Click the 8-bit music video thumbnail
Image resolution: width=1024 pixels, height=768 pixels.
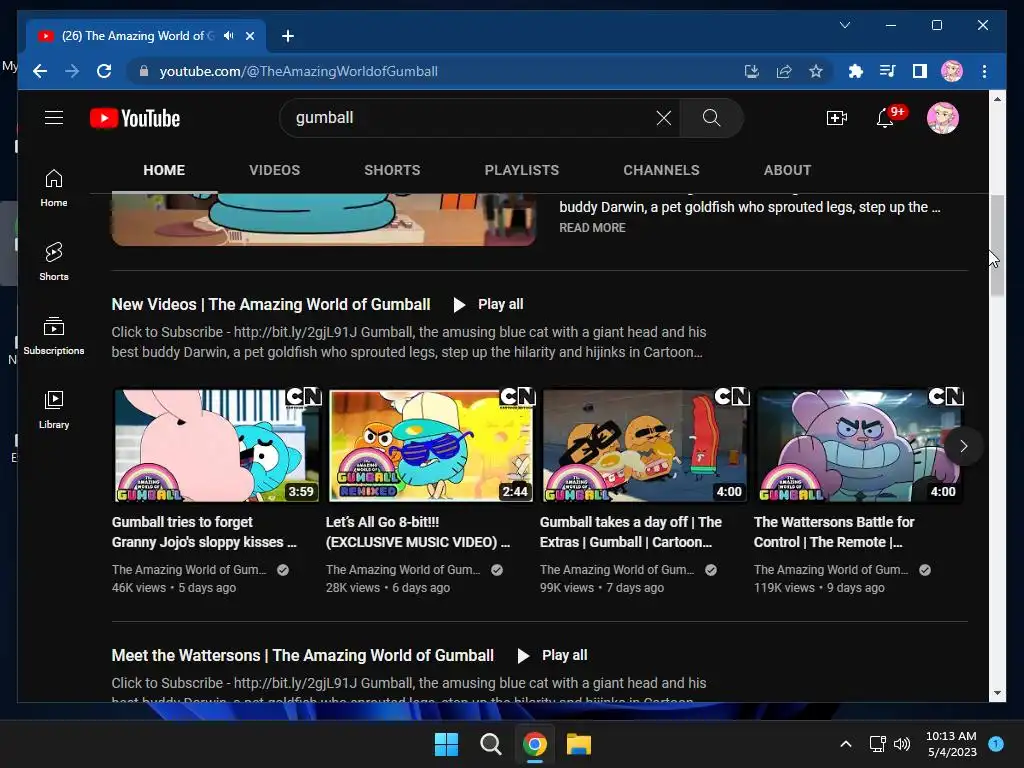pyautogui.click(x=431, y=445)
